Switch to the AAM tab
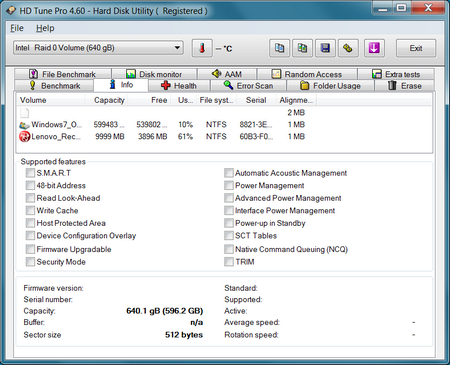 tap(227, 74)
